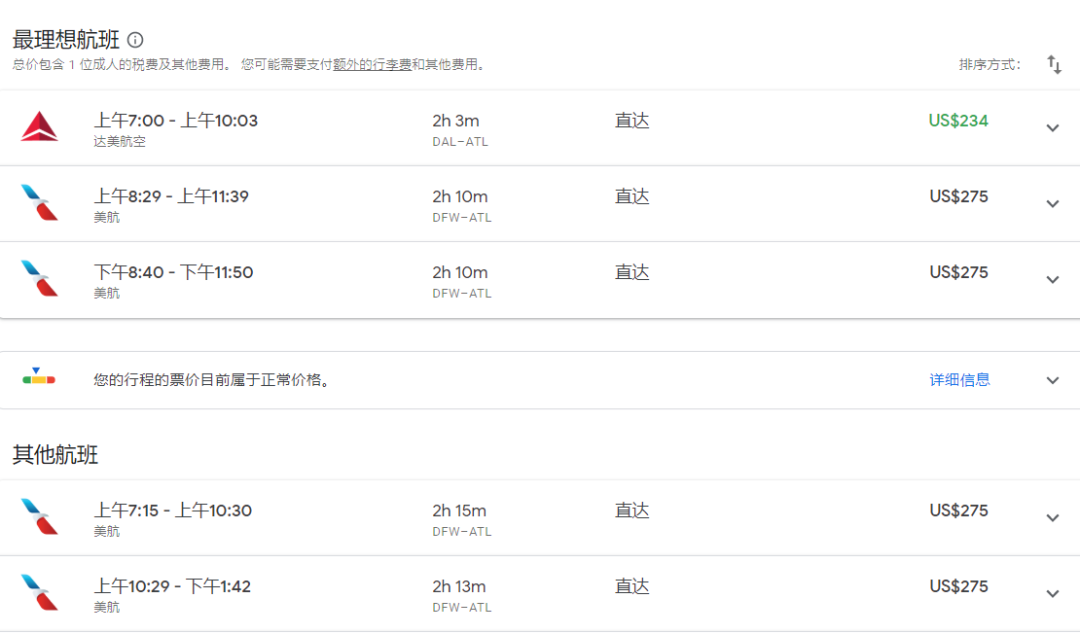The width and height of the screenshot is (1080, 634).
Task: Open the sort order arrows icon
Action: pyautogui.click(x=1054, y=65)
